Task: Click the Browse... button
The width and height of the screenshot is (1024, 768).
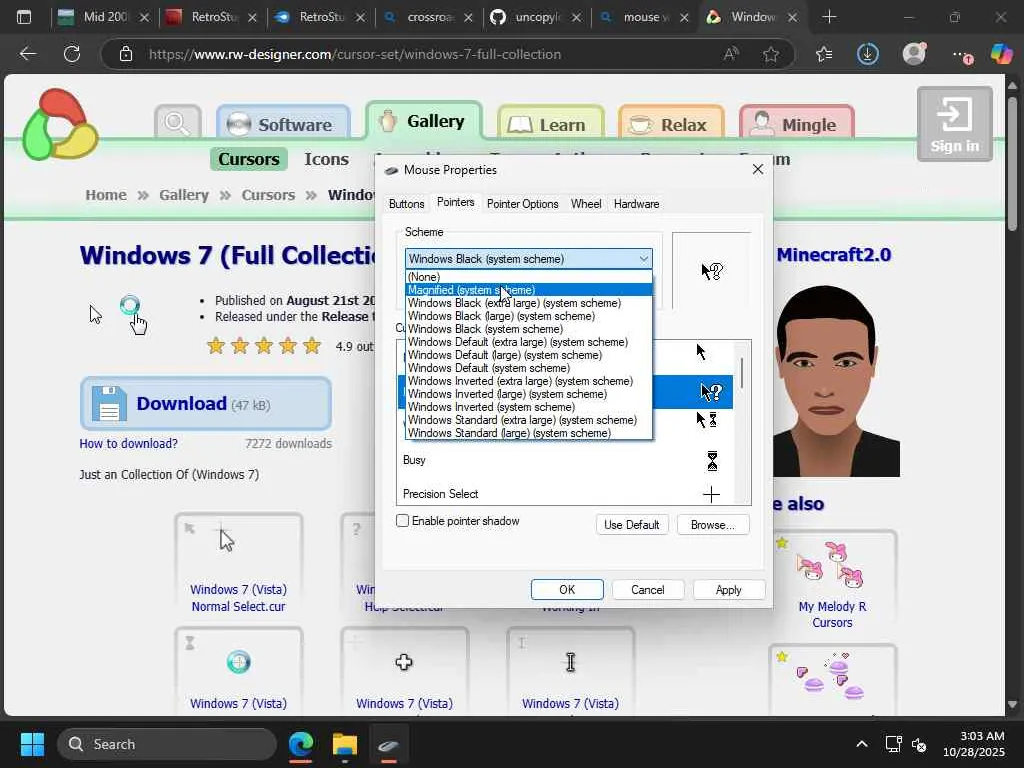Action: (x=712, y=524)
